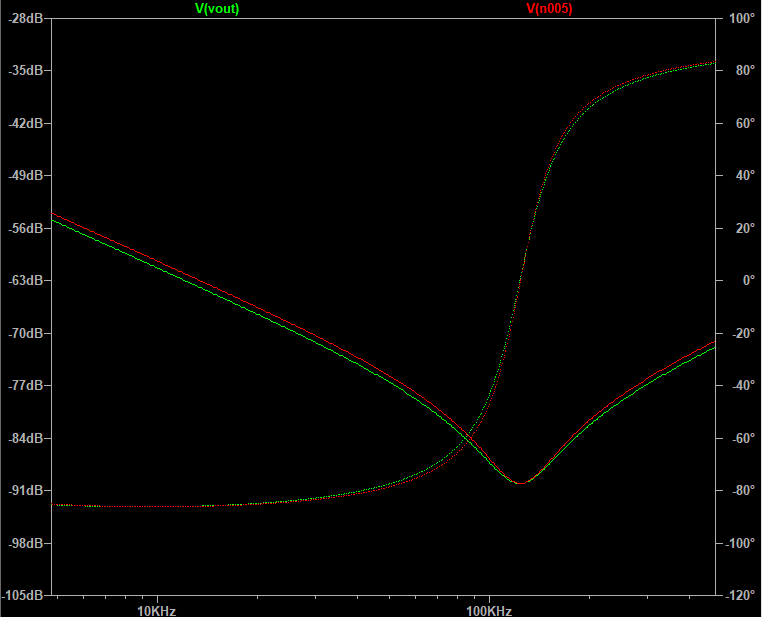Click the 80° phase axis label
Viewport: 762px width, 617px height.
(745, 70)
